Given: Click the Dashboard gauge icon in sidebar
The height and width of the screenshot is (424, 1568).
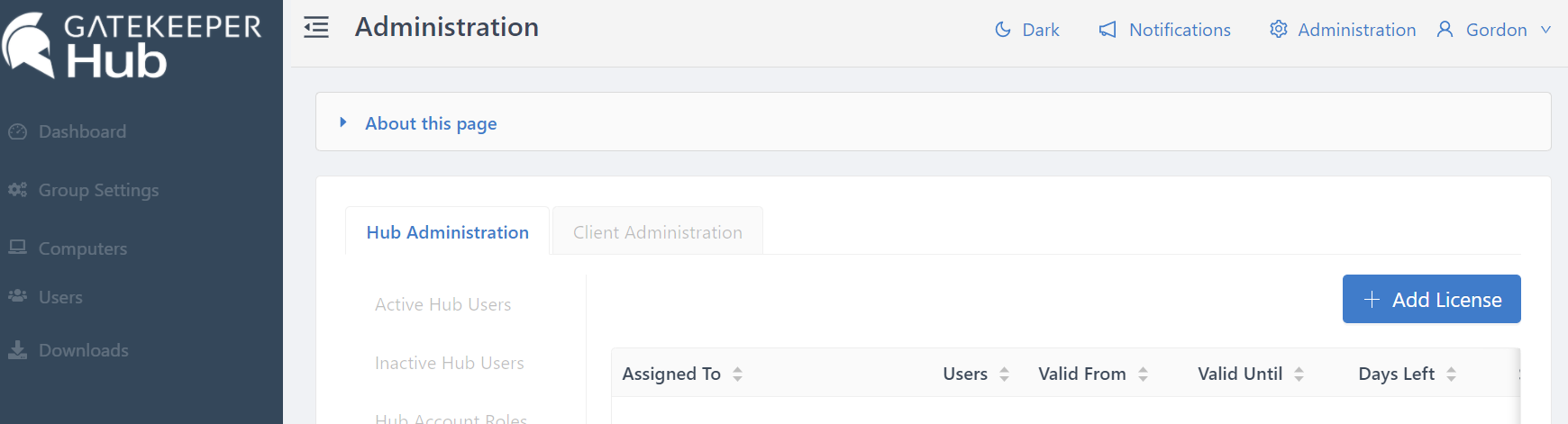Looking at the screenshot, I should [17, 132].
